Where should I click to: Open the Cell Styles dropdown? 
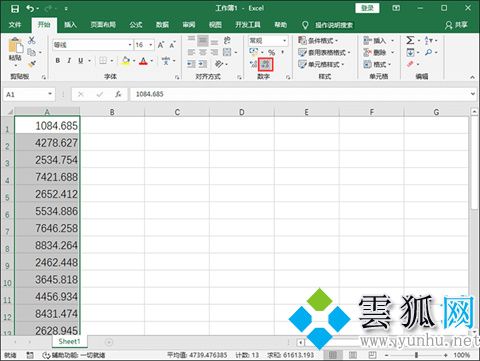321,64
